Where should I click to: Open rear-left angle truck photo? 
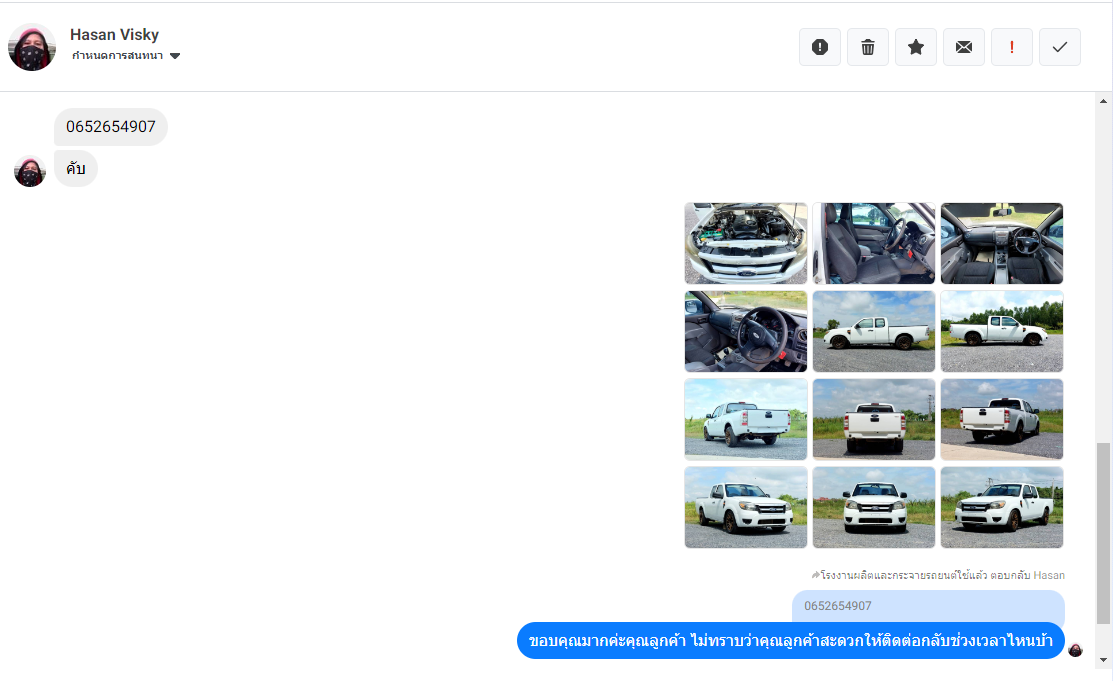[746, 419]
